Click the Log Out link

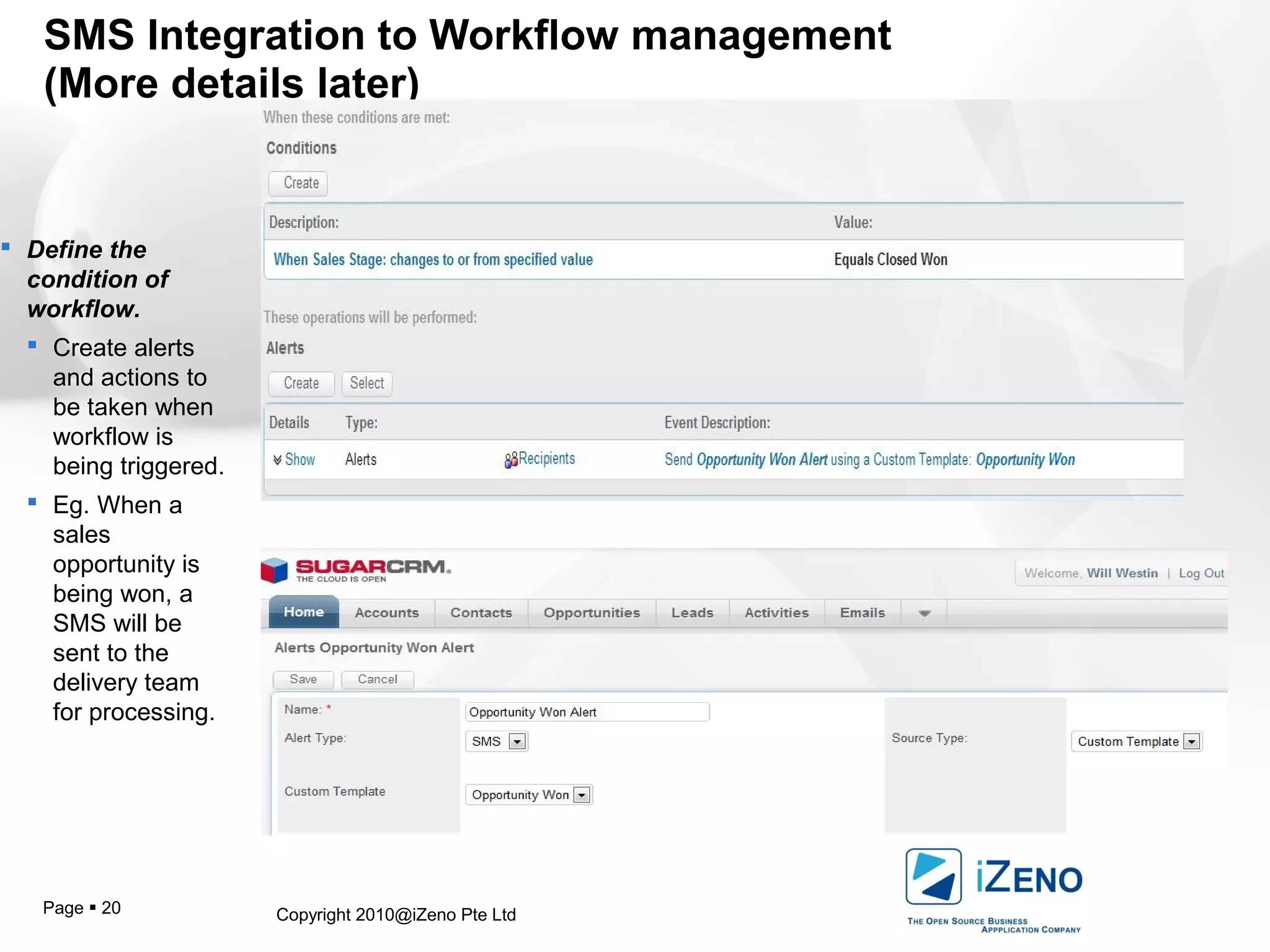point(1201,573)
